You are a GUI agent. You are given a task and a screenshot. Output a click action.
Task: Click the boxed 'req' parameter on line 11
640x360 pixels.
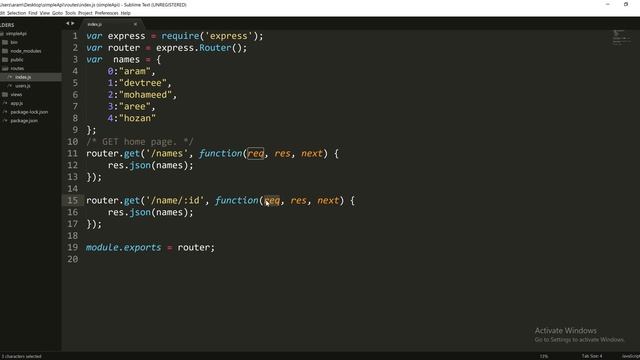pyautogui.click(x=256, y=154)
